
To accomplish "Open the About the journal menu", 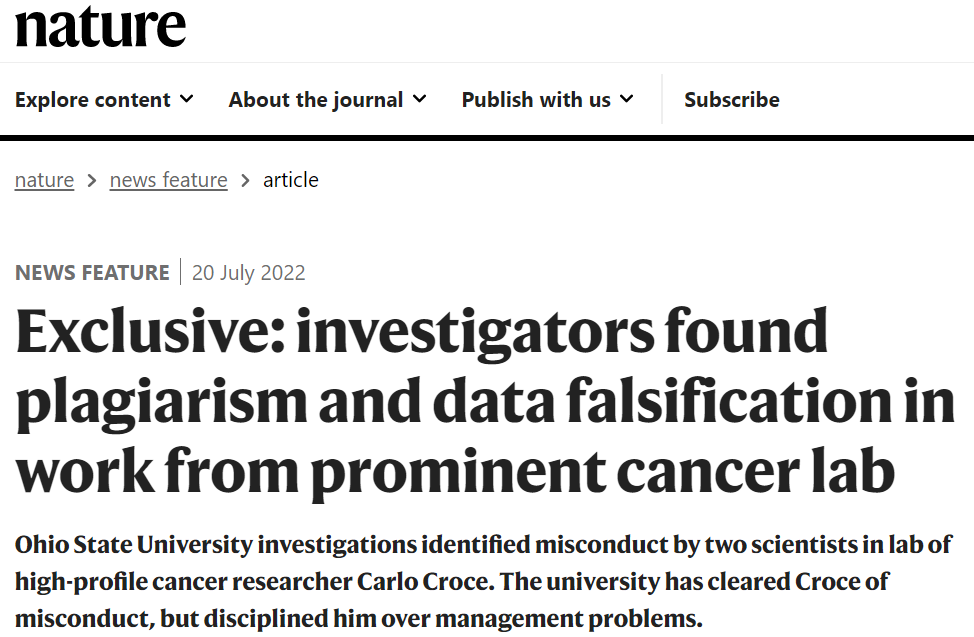I will 316,100.
